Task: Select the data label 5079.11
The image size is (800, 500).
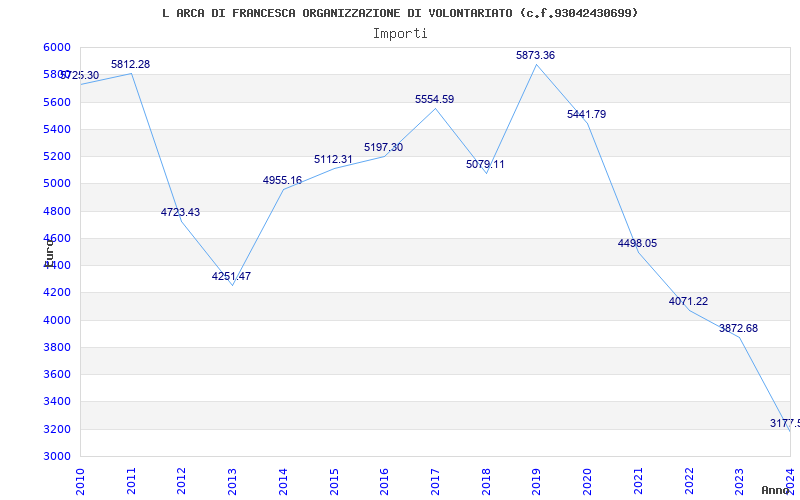Action: click(485, 164)
